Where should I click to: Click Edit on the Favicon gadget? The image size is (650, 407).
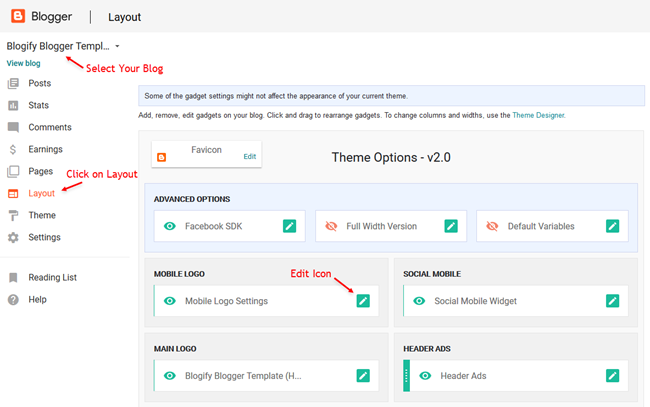[x=250, y=156]
